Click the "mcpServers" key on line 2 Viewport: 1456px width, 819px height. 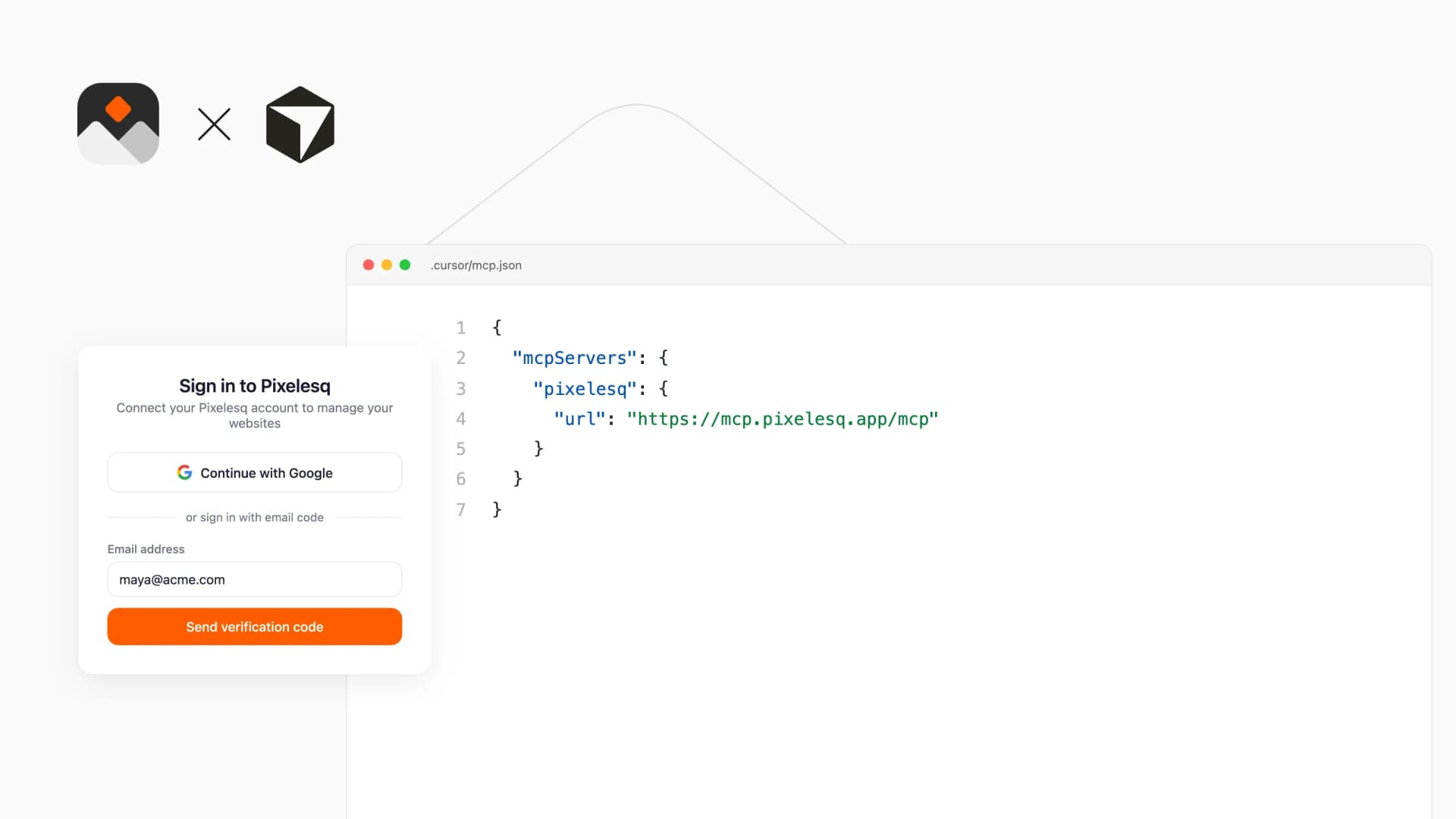tap(575, 358)
